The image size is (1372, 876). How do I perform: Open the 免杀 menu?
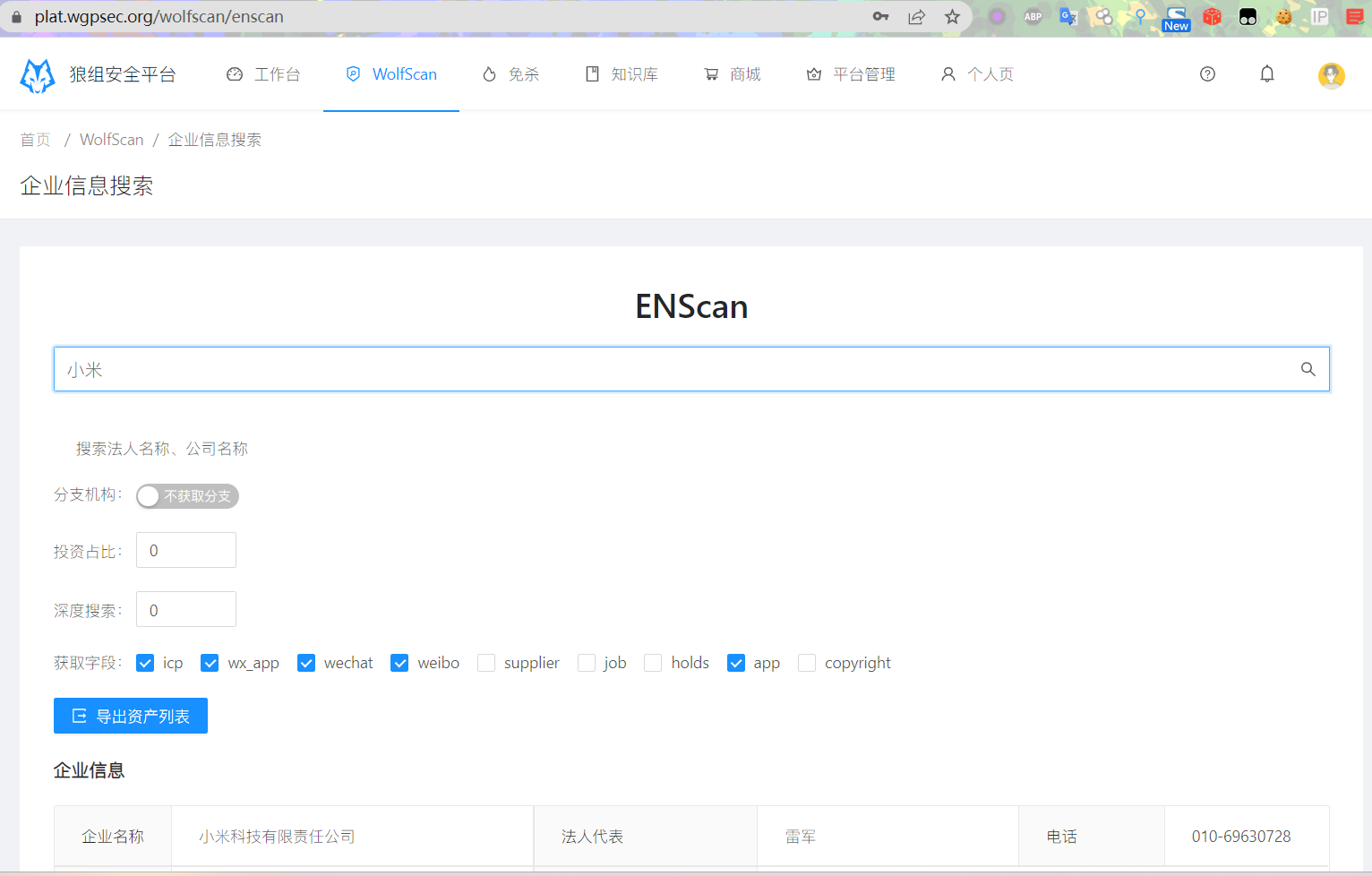[510, 74]
